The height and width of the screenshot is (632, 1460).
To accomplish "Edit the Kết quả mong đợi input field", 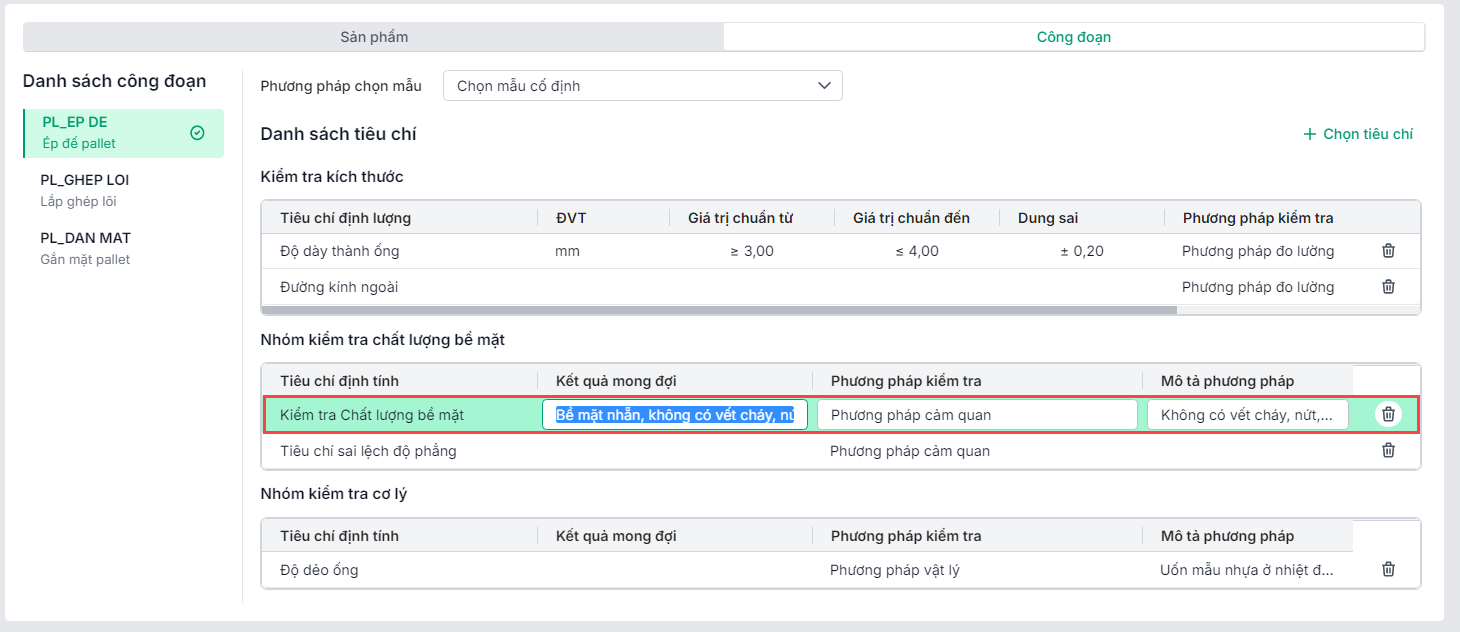I will [x=674, y=415].
